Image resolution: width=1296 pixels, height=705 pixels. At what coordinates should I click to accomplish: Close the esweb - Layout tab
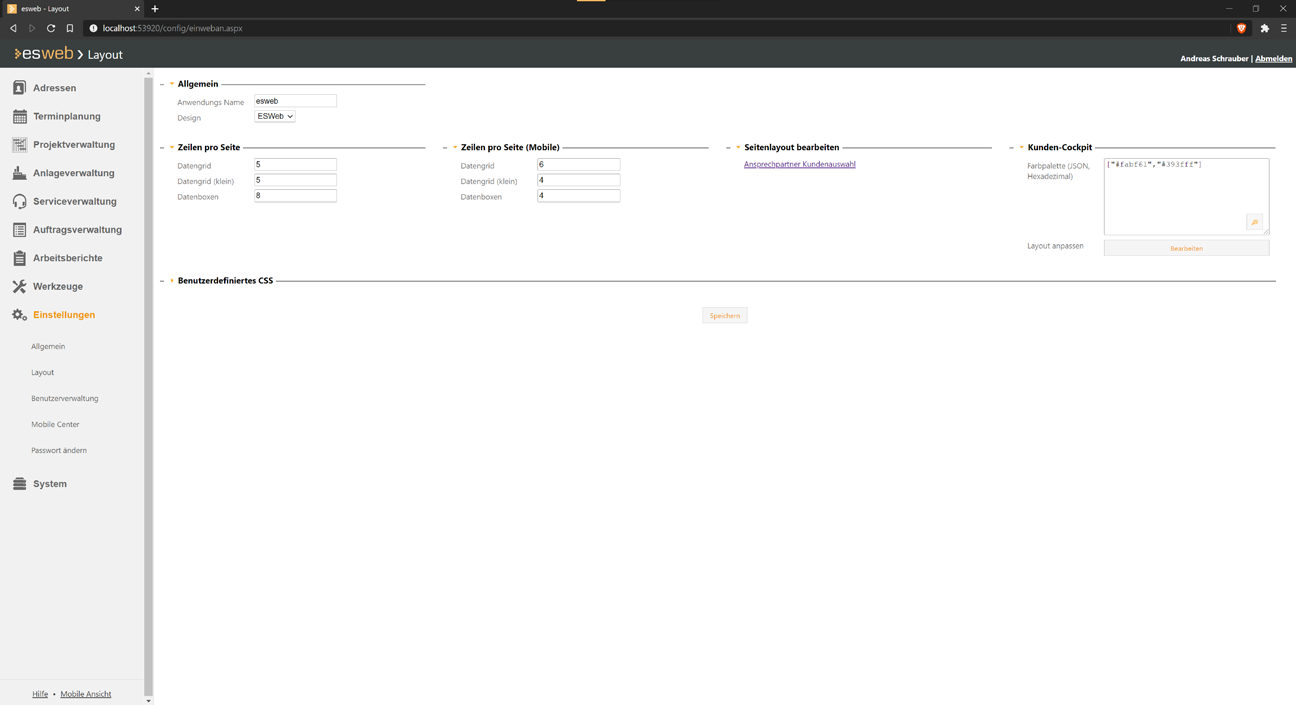click(137, 9)
